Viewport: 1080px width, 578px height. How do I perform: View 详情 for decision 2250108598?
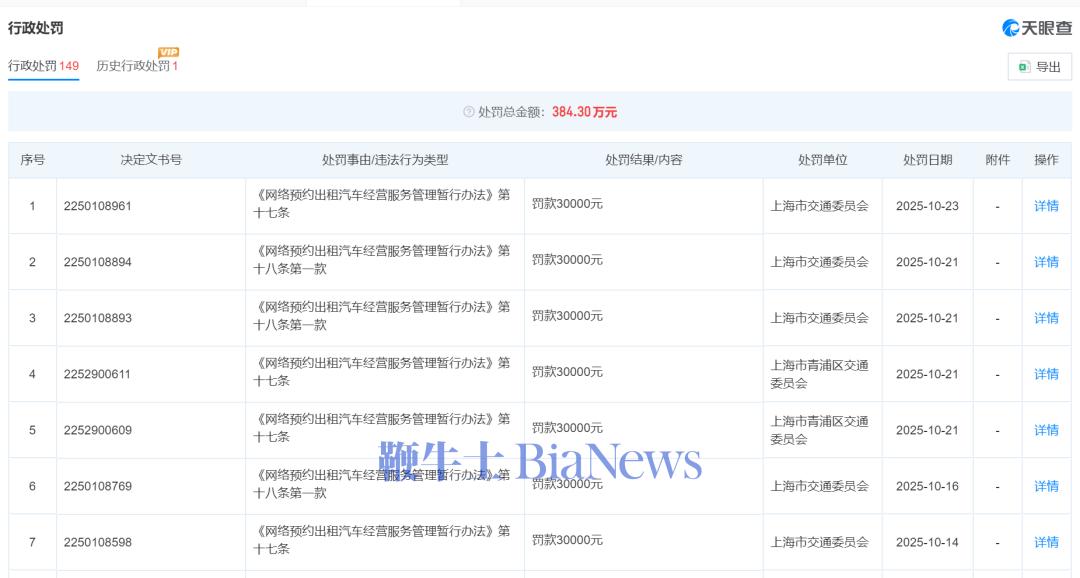1046,542
